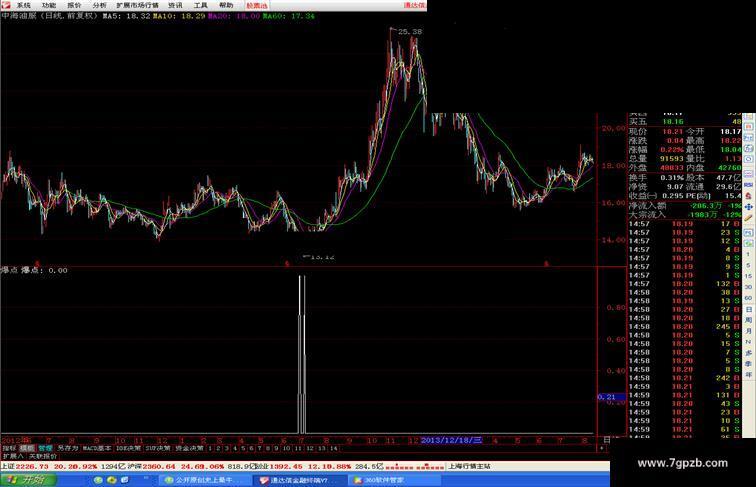Image resolution: width=756 pixels, height=487 pixels.
Task: Select the MACD基本 template tab
Action: (x=97, y=448)
